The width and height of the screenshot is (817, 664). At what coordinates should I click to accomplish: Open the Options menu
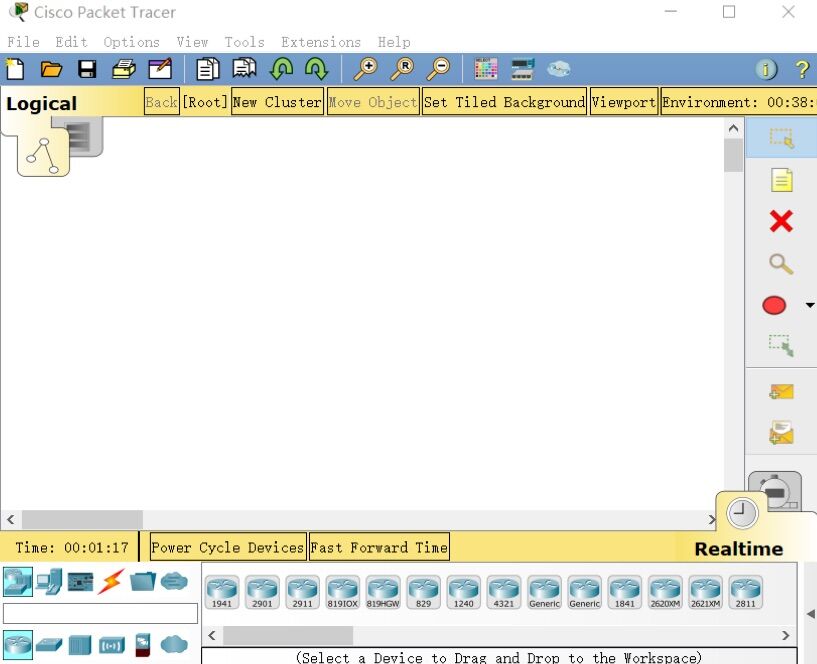[x=131, y=42]
